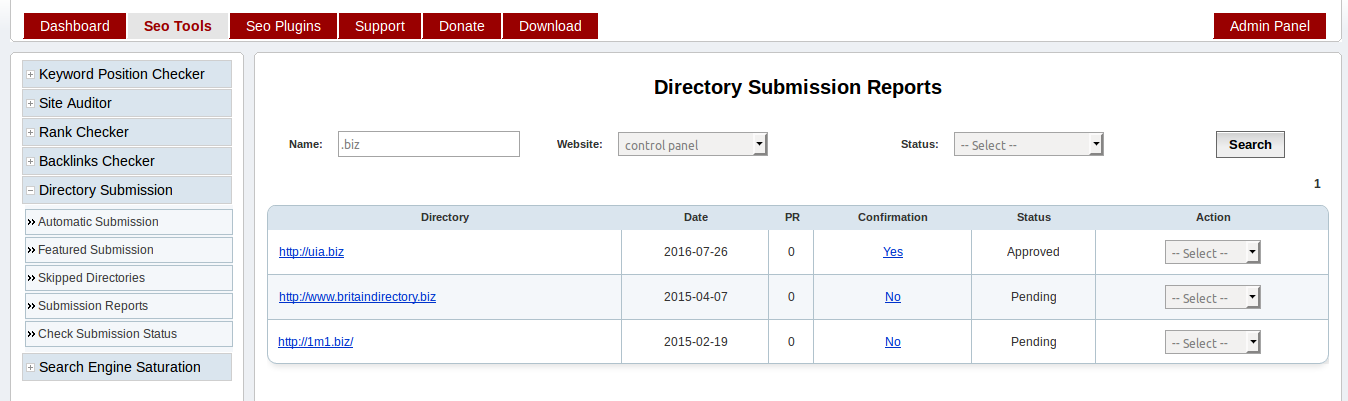Viewport: 1348px width, 401px height.
Task: Open the Website dropdown
Action: [692, 145]
